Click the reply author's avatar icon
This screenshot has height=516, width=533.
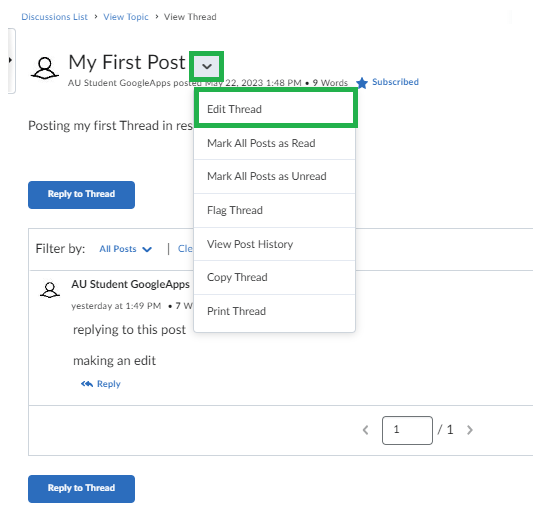[x=50, y=290]
